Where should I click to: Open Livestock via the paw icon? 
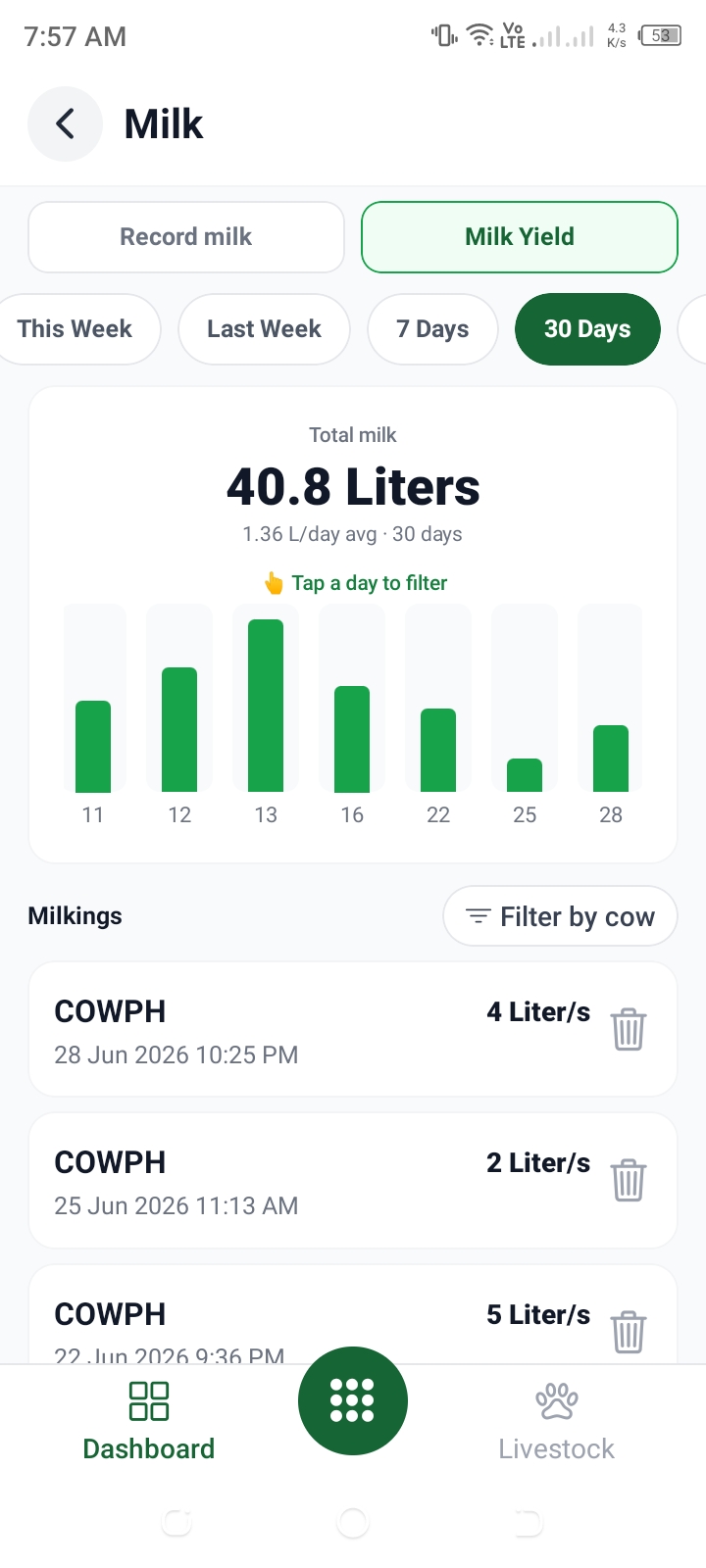pyautogui.click(x=557, y=1400)
